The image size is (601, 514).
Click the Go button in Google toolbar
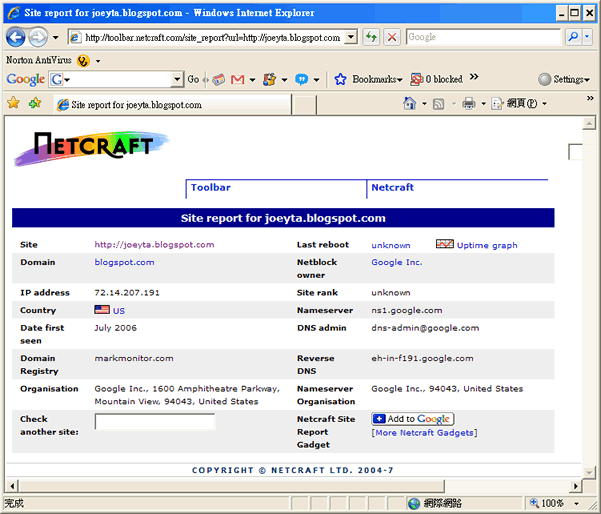(193, 79)
